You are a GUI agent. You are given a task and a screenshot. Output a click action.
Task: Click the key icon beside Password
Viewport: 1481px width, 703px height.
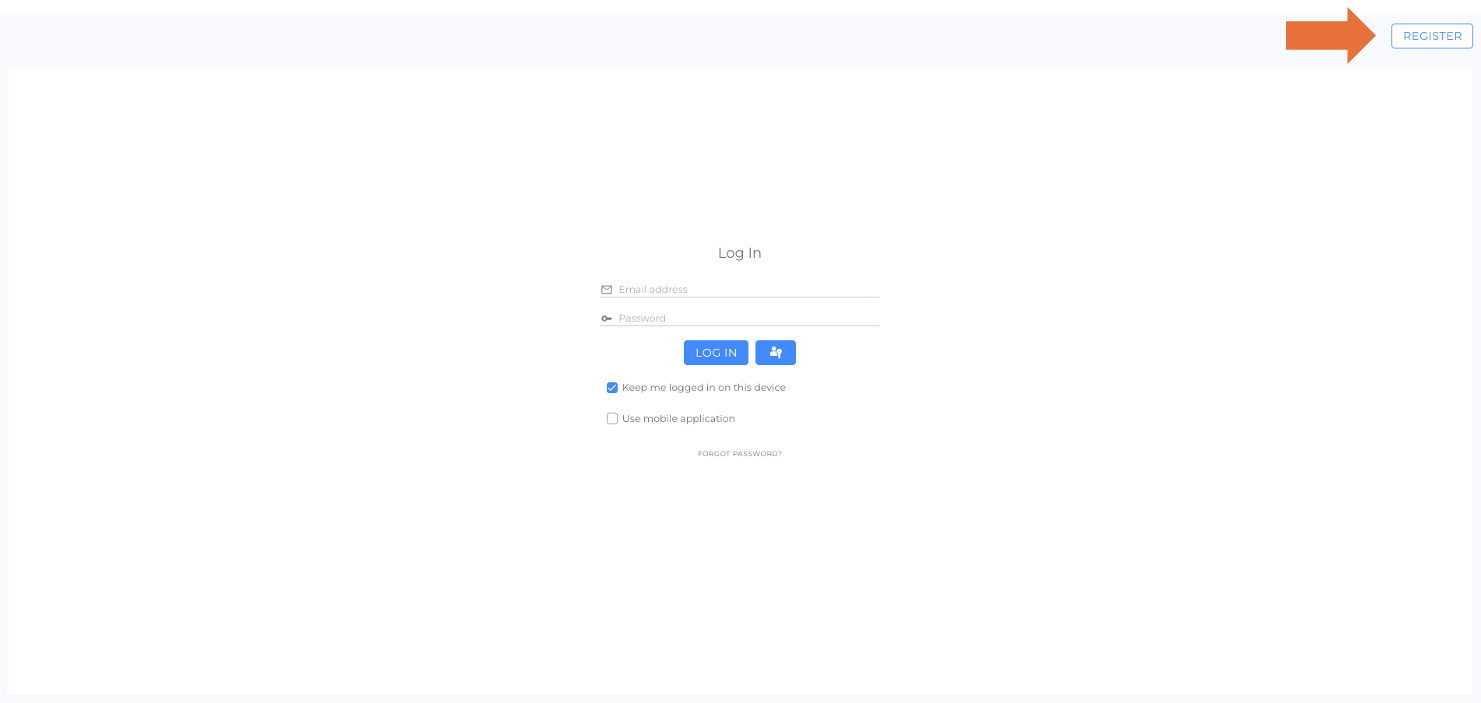tap(606, 319)
